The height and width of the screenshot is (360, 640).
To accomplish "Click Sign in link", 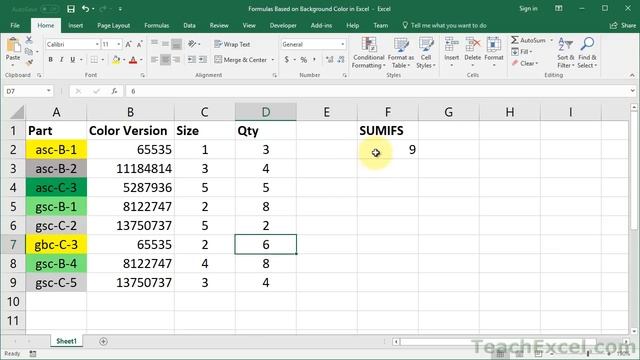I will point(528,9).
